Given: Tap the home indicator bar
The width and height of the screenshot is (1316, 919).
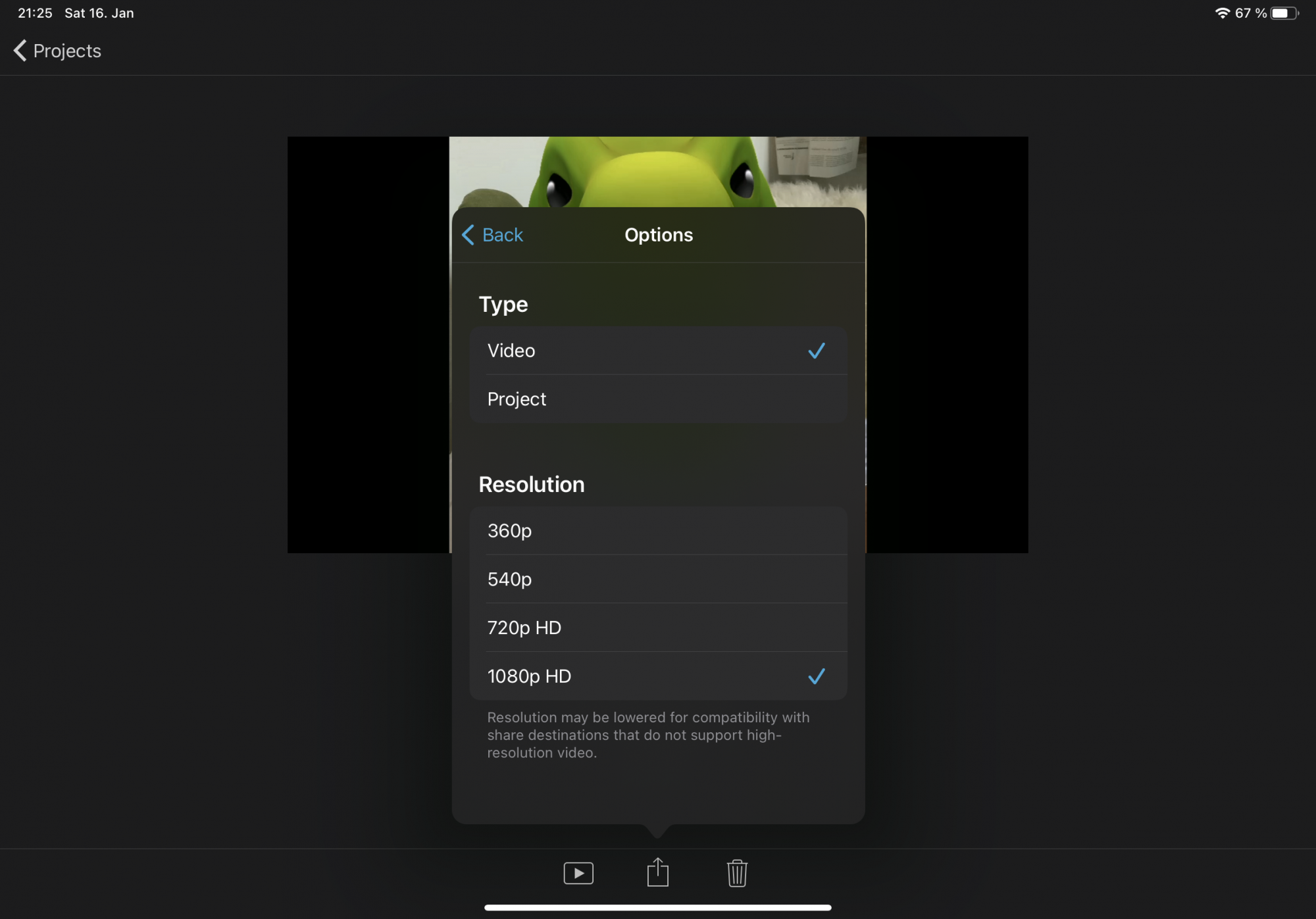Looking at the screenshot, I should (657, 908).
